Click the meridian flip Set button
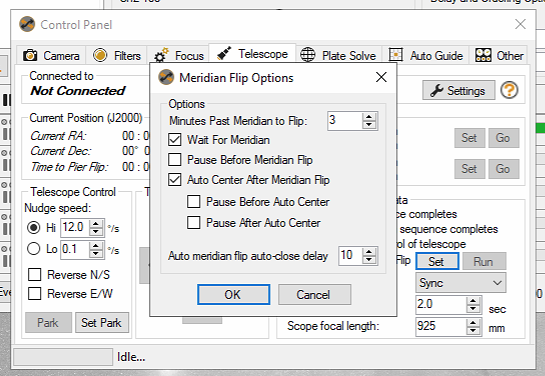 437,261
